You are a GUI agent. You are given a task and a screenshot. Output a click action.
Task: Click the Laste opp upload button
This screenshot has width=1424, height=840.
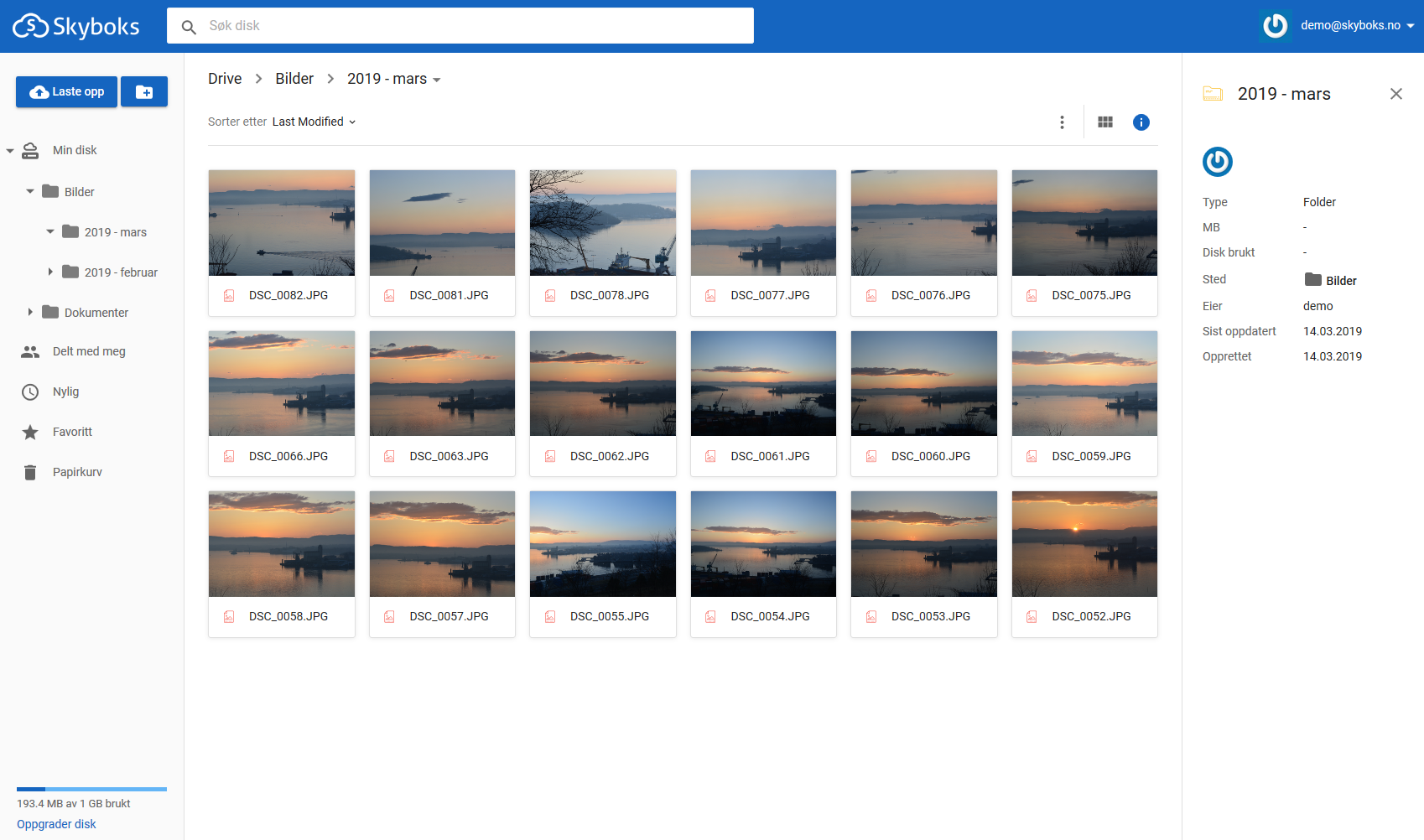pyautogui.click(x=67, y=92)
